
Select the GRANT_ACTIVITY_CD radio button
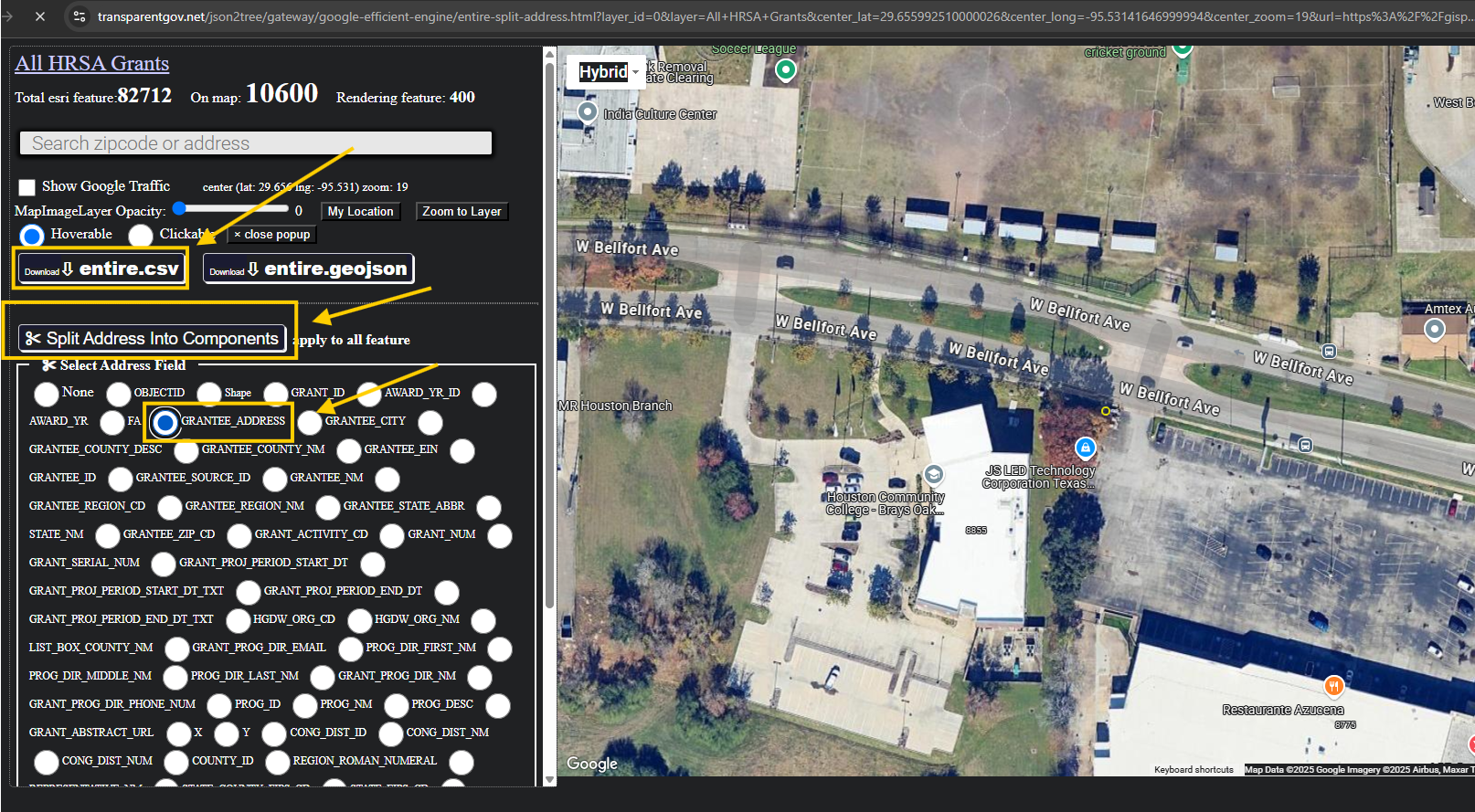point(239,536)
